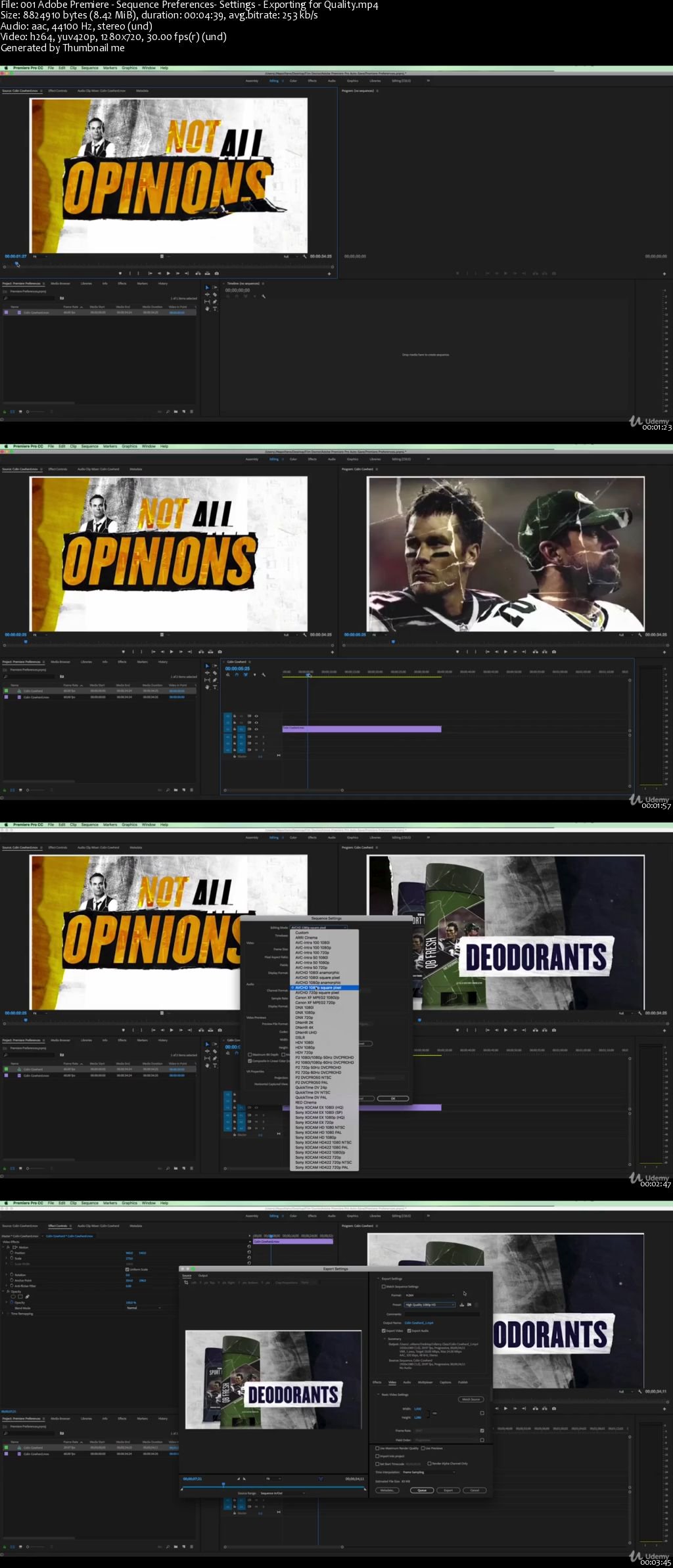Click the Queue button

[422, 1490]
